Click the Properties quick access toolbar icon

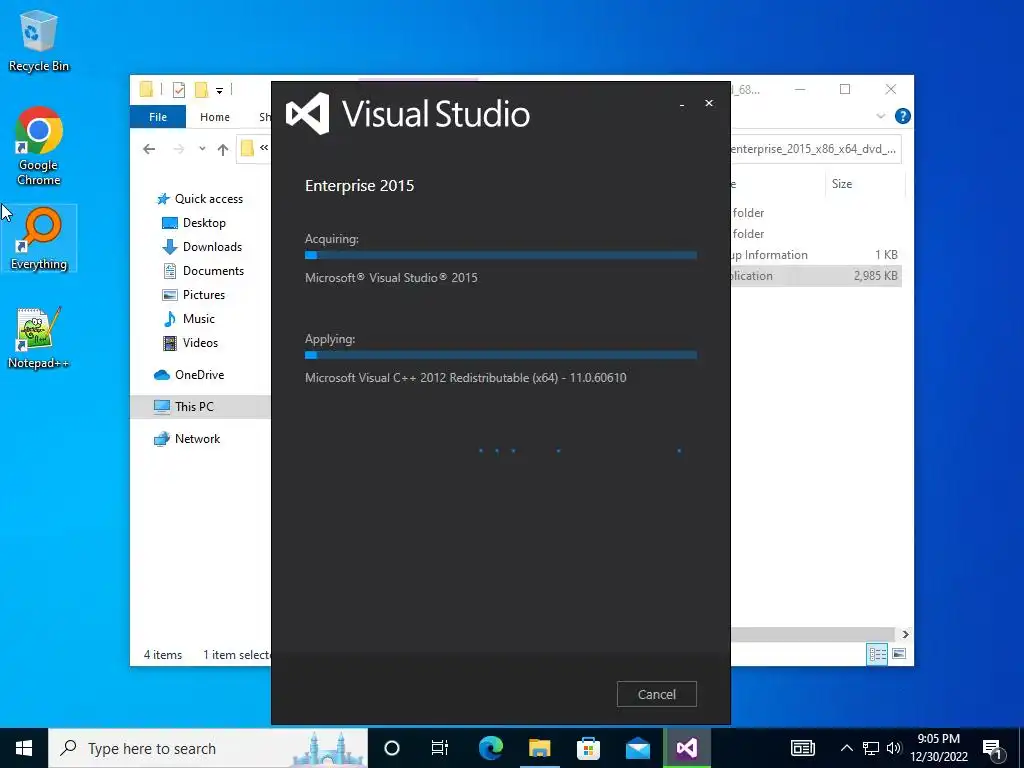[x=179, y=89]
